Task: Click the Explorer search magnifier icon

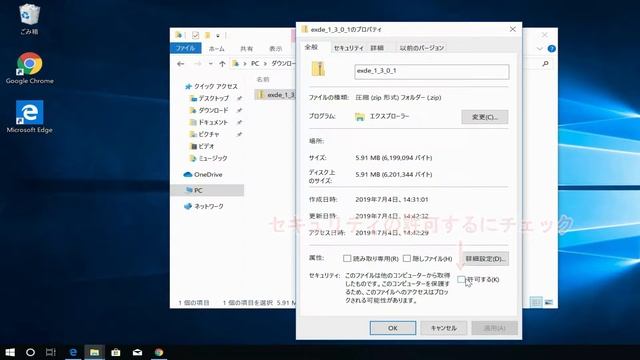Action: [545, 64]
